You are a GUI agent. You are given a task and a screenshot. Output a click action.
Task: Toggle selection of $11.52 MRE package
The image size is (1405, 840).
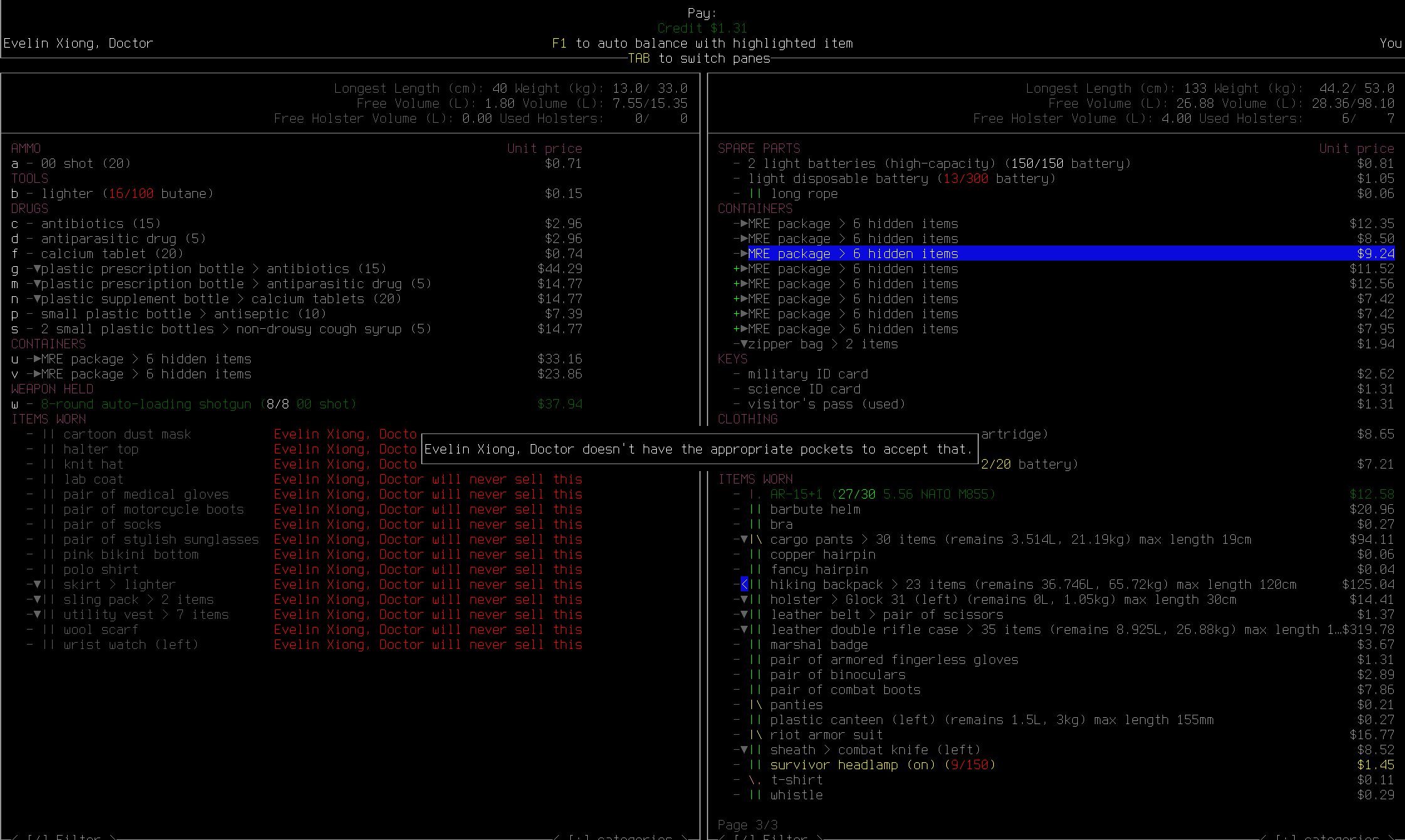click(737, 269)
